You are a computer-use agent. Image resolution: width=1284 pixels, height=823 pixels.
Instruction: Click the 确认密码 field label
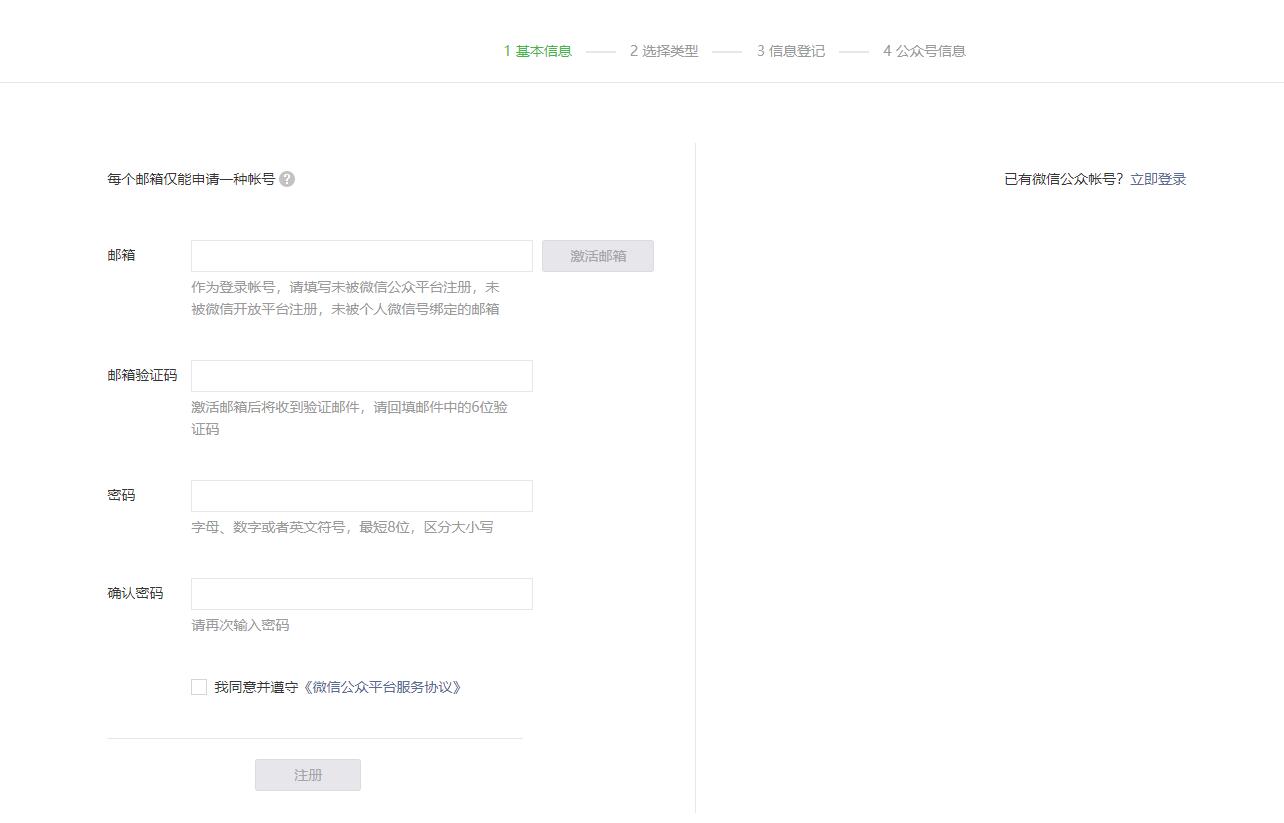(x=135, y=593)
